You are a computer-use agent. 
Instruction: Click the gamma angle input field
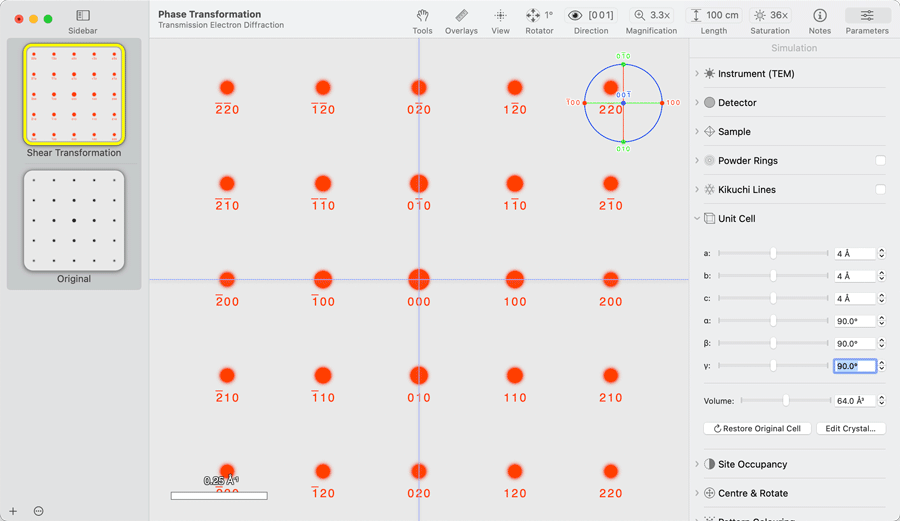click(x=853, y=366)
